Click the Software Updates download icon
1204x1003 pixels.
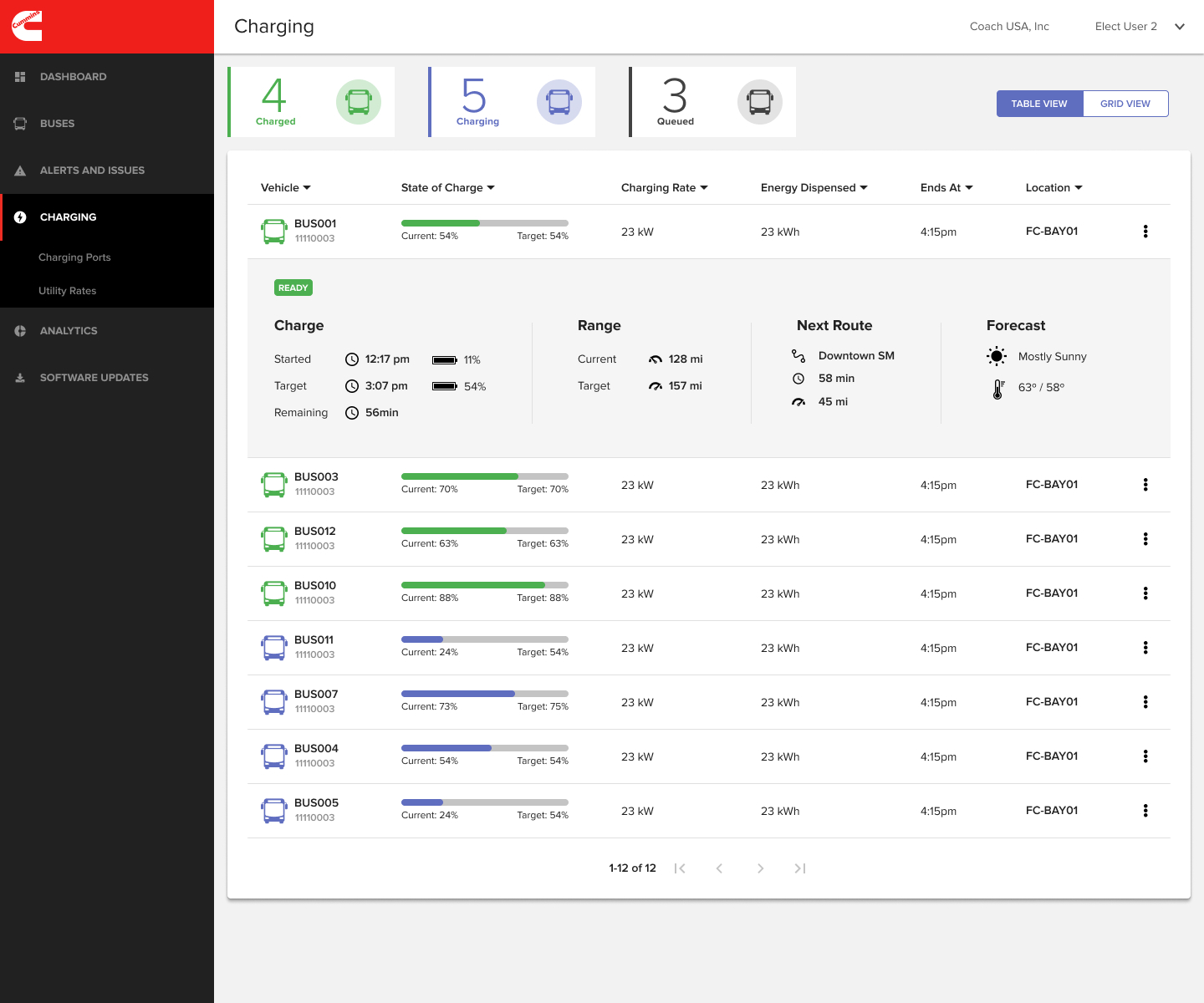pyautogui.click(x=20, y=378)
